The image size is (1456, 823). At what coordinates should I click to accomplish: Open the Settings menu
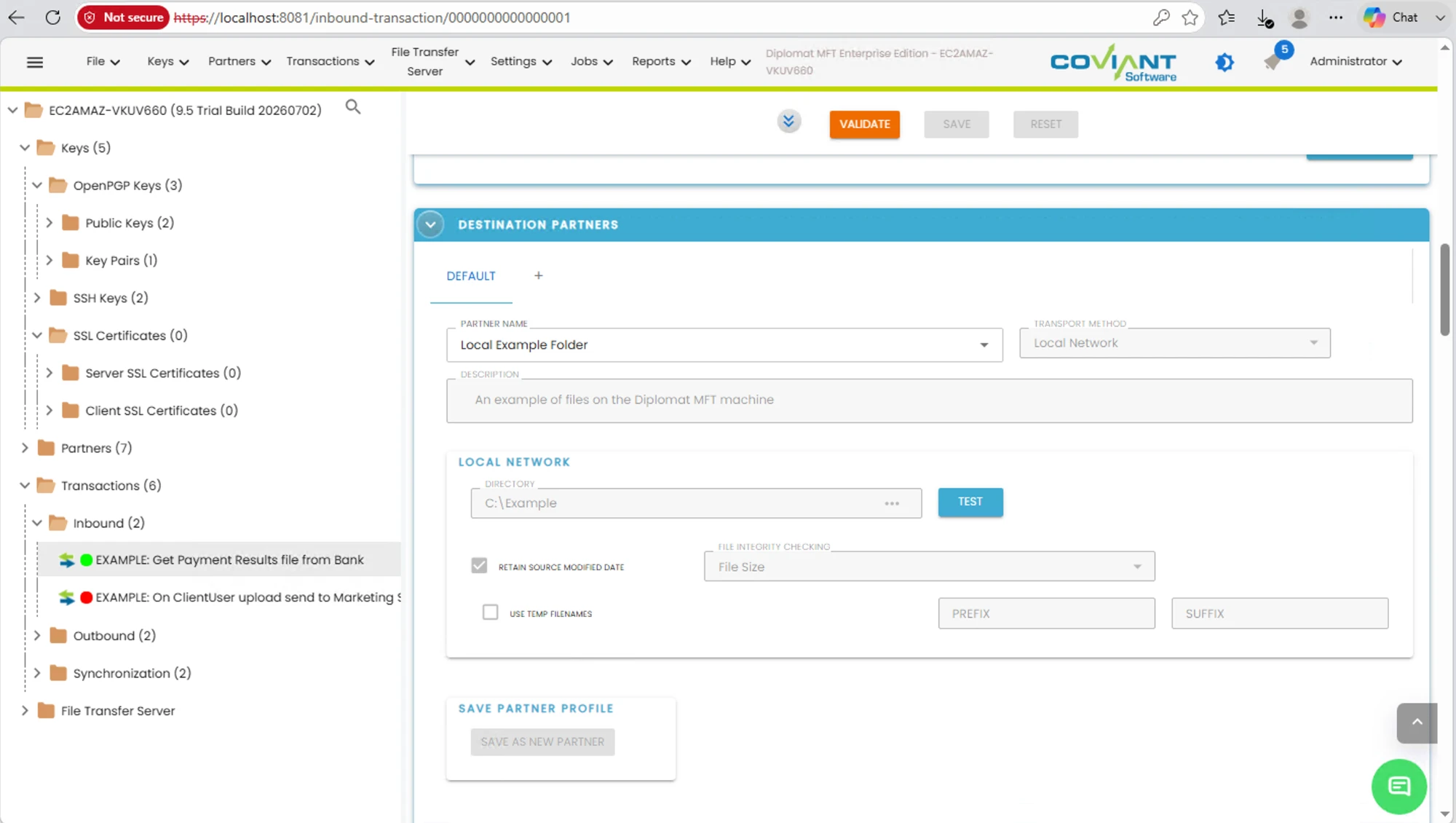521,62
